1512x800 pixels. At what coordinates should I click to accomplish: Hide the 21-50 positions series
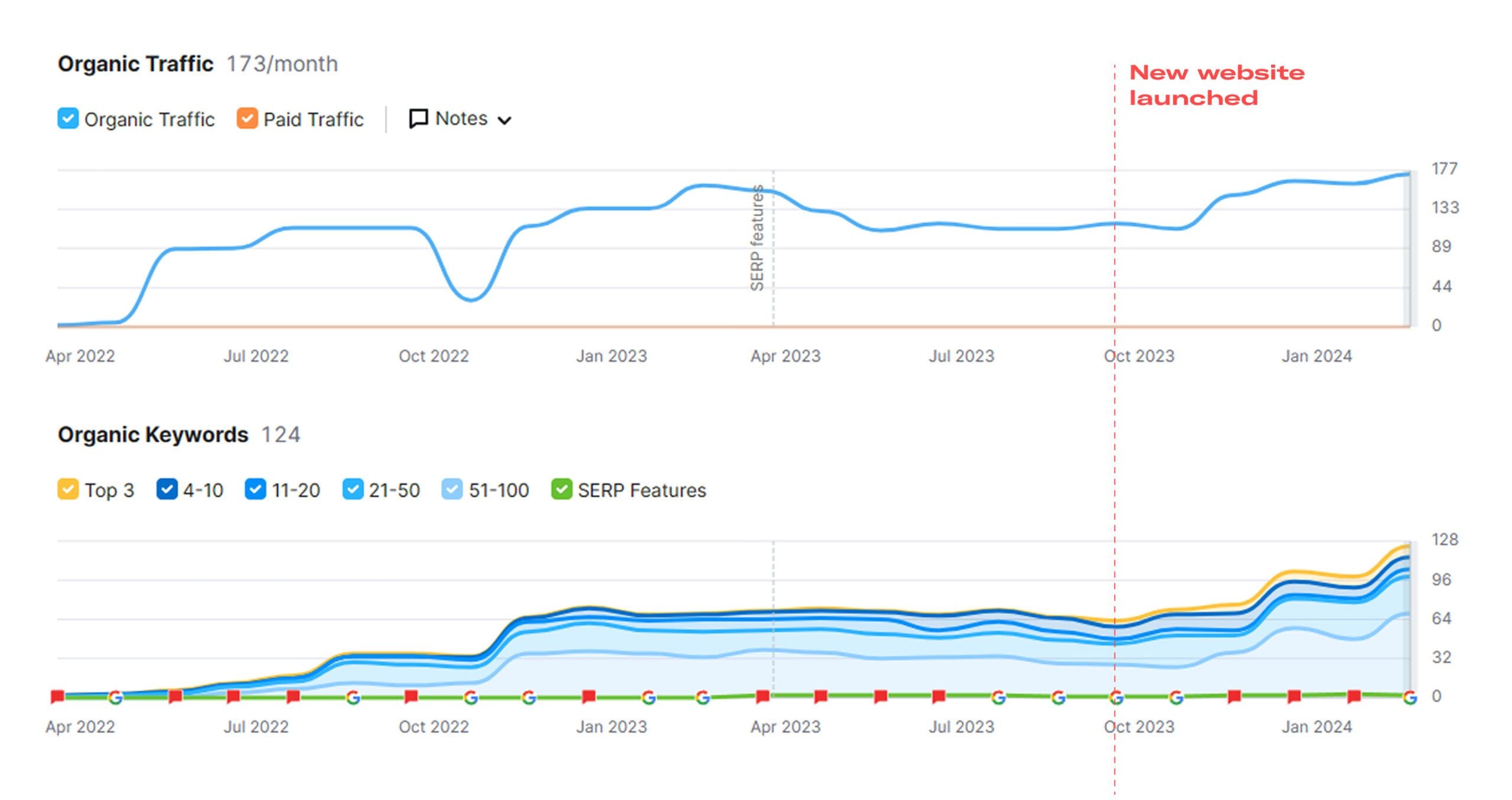[x=353, y=489]
